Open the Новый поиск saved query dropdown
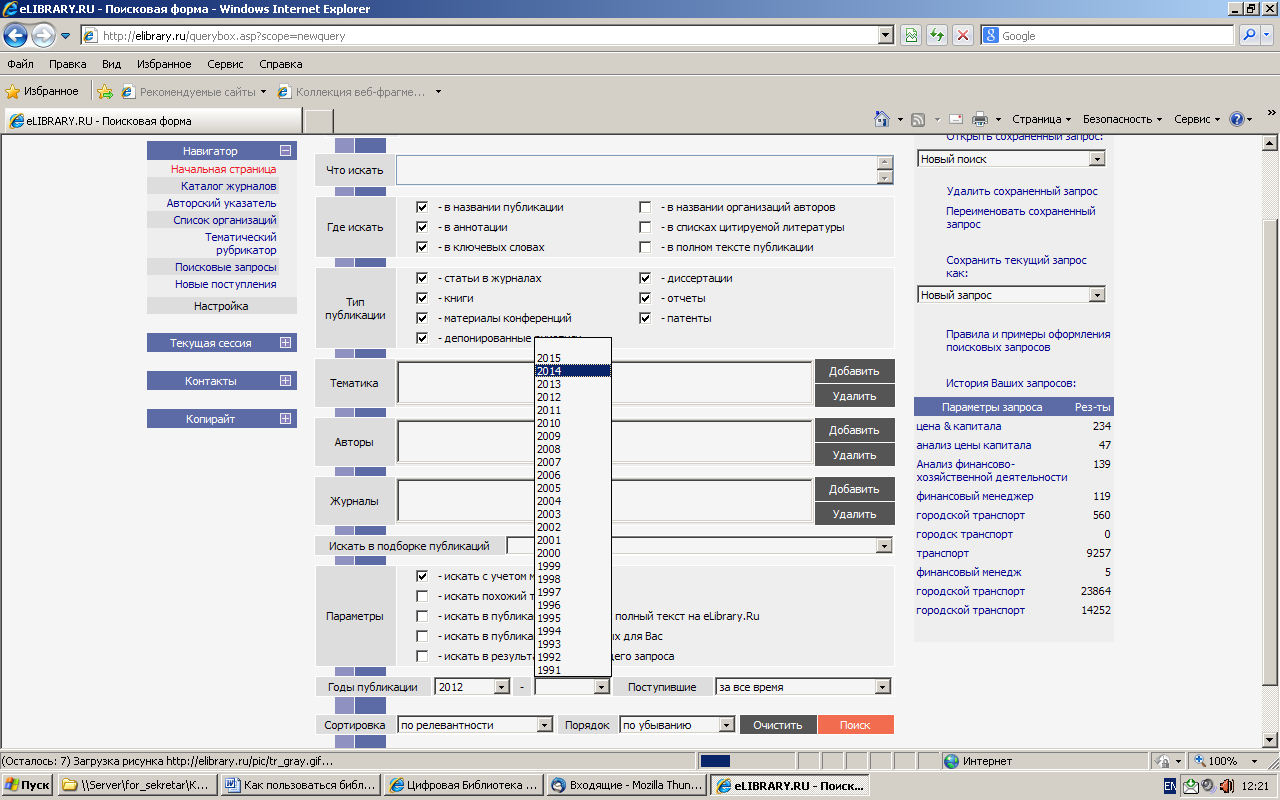The image size is (1280, 800). click(x=1011, y=159)
